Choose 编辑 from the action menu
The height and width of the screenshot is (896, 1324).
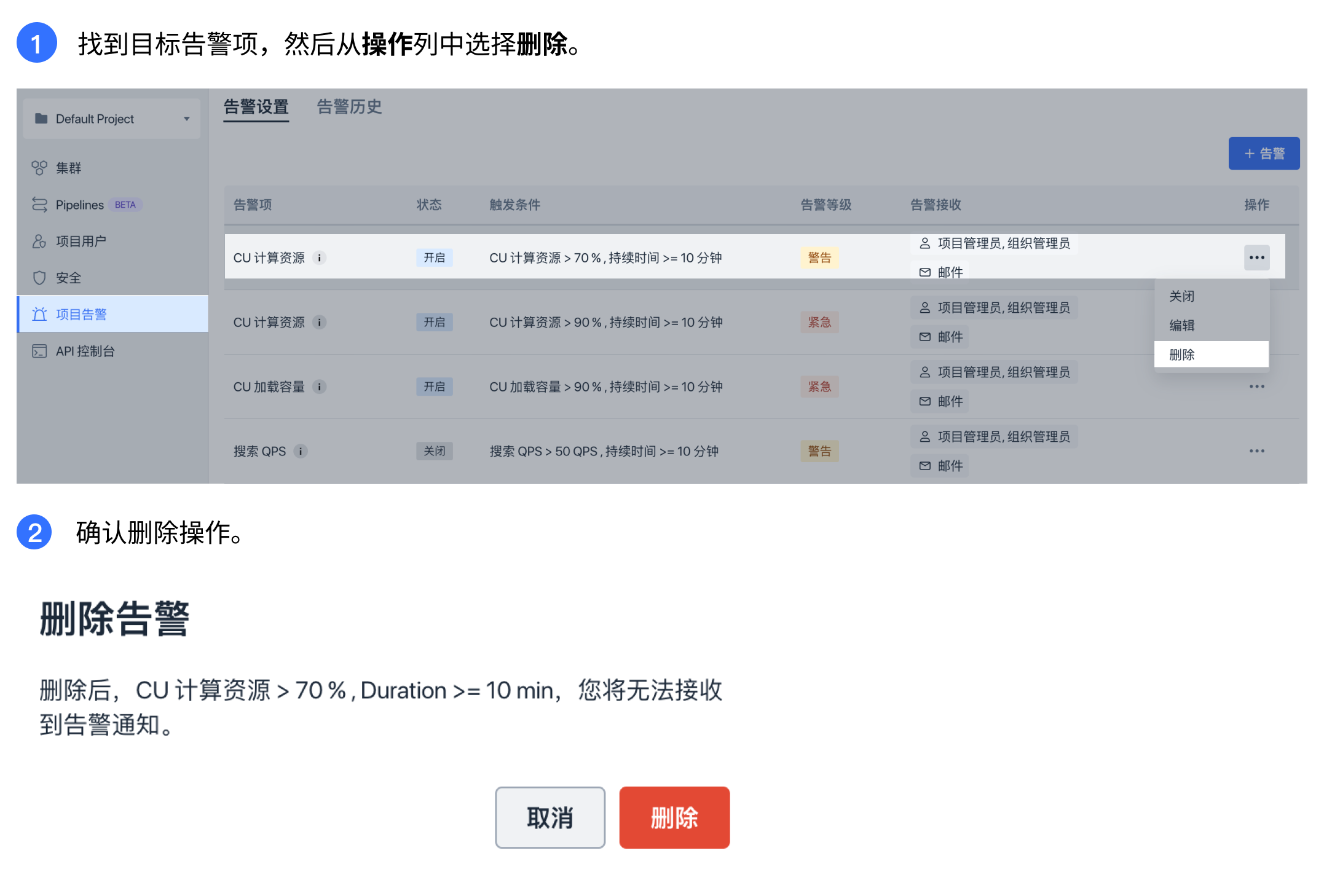click(1212, 326)
